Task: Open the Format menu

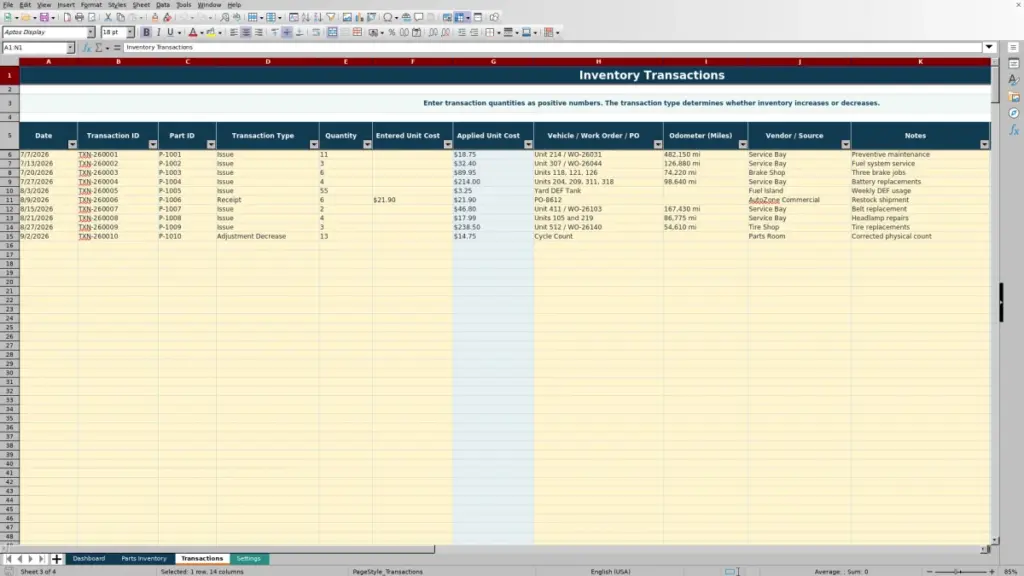Action: pyautogui.click(x=91, y=5)
